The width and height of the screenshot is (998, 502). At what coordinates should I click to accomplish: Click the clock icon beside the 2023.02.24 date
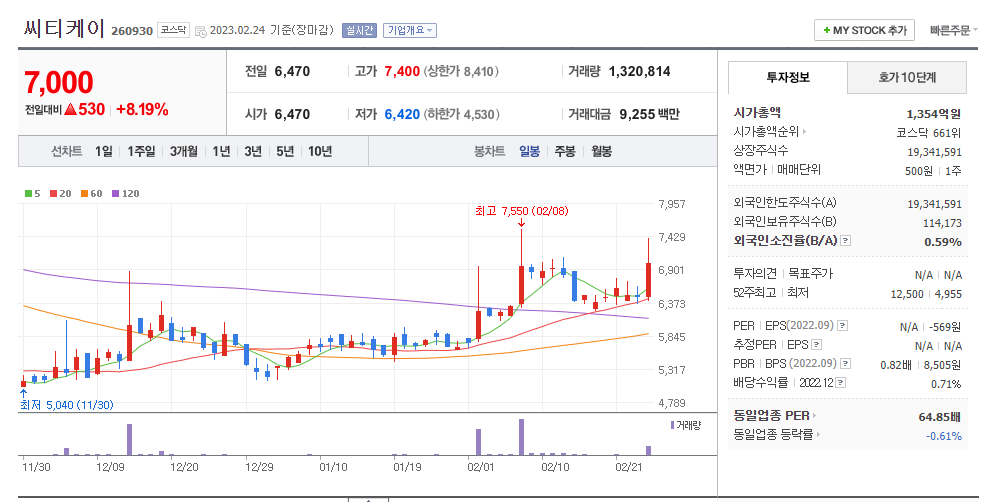200,31
